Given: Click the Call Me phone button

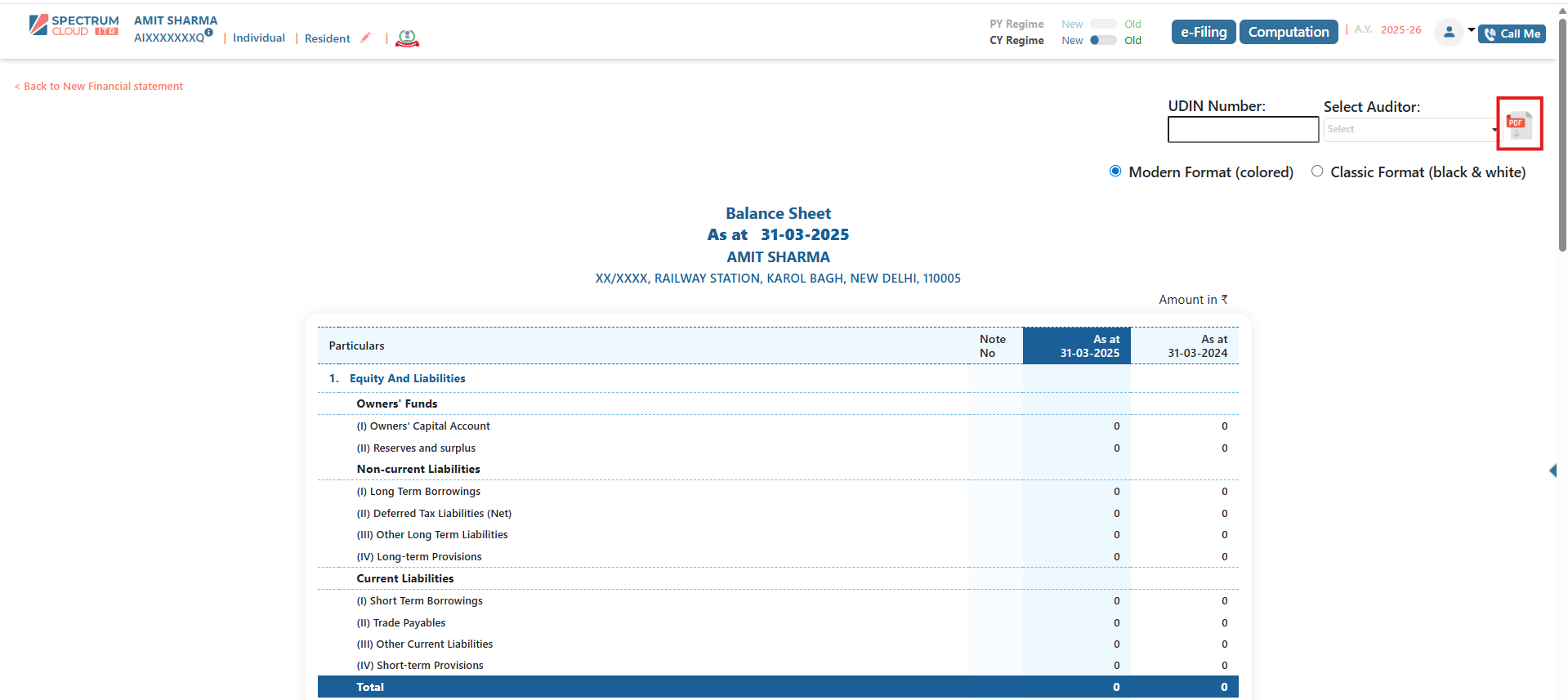Looking at the screenshot, I should coord(1512,33).
